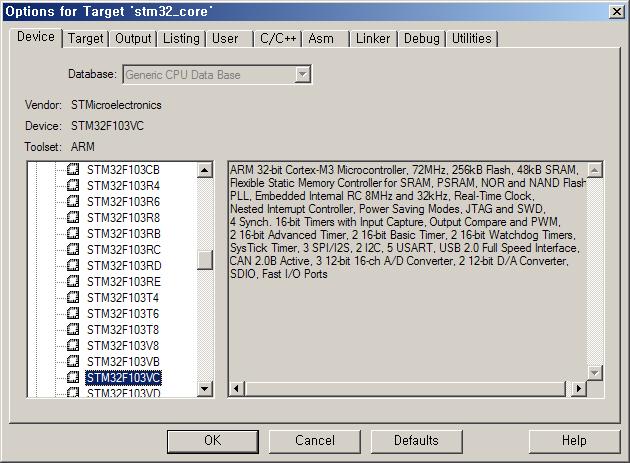Image resolution: width=630 pixels, height=463 pixels.
Task: Click the chip icon beside STM32F103VB
Action: tap(73, 361)
